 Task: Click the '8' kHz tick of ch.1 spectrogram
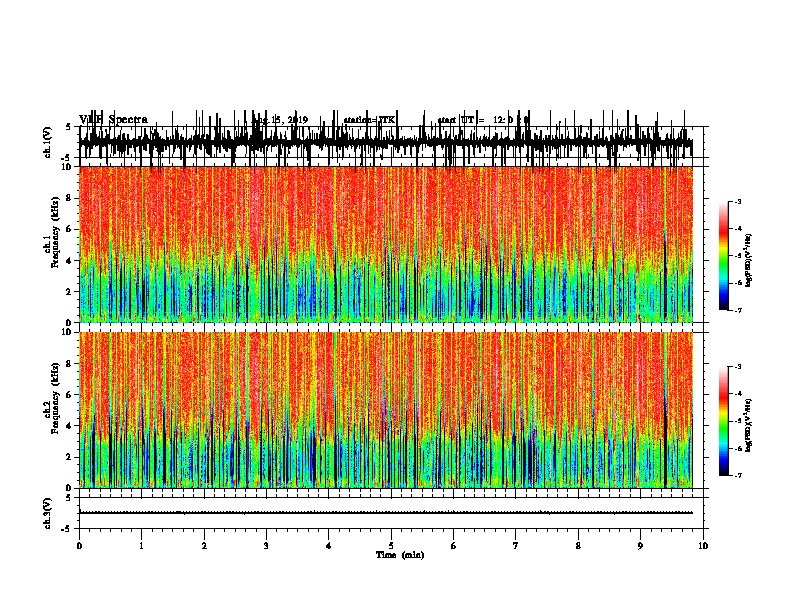click(x=70, y=198)
